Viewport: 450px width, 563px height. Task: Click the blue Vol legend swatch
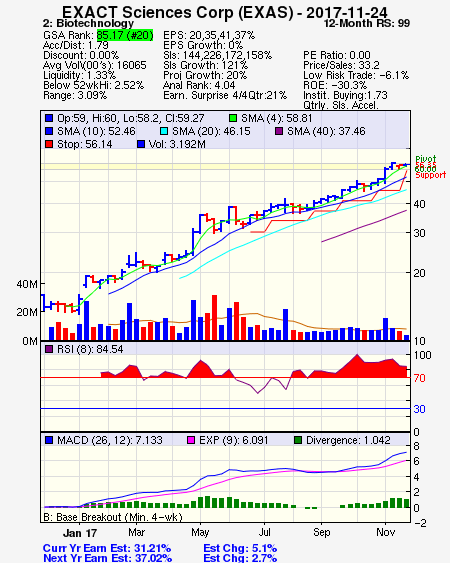click(141, 144)
